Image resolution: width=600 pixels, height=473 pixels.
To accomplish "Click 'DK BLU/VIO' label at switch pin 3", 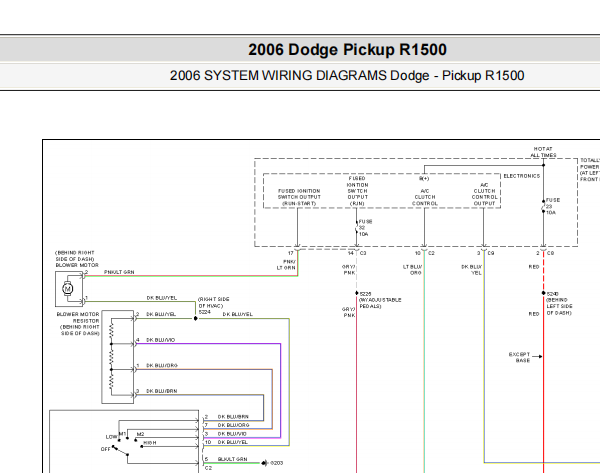I will [x=232, y=434].
